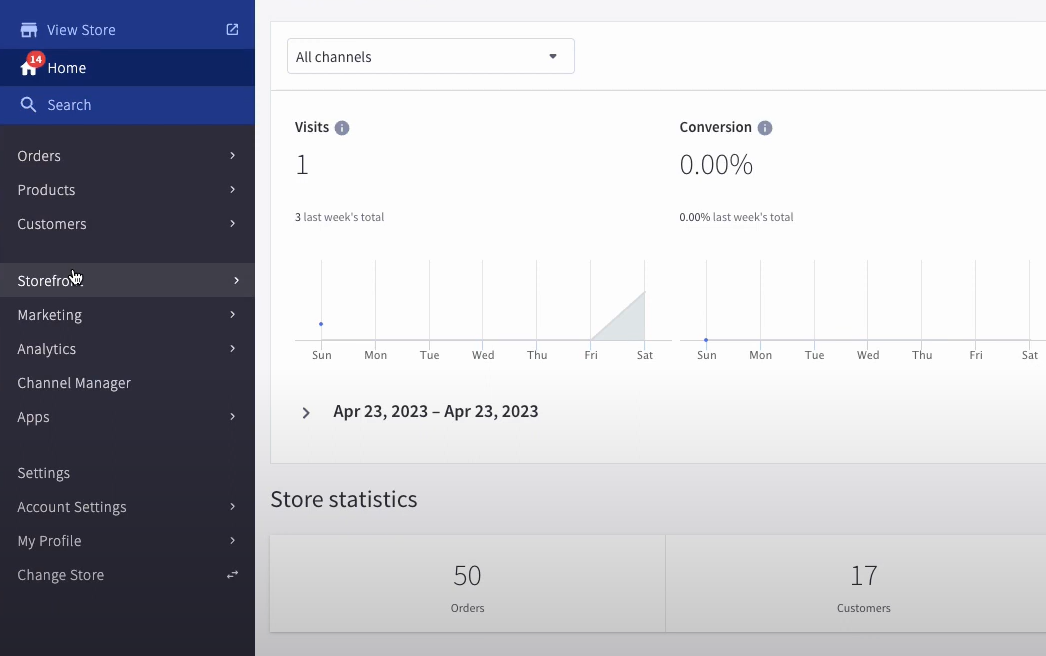Show Visits info tooltip icon
Screen dimensions: 1046x656
(342, 127)
